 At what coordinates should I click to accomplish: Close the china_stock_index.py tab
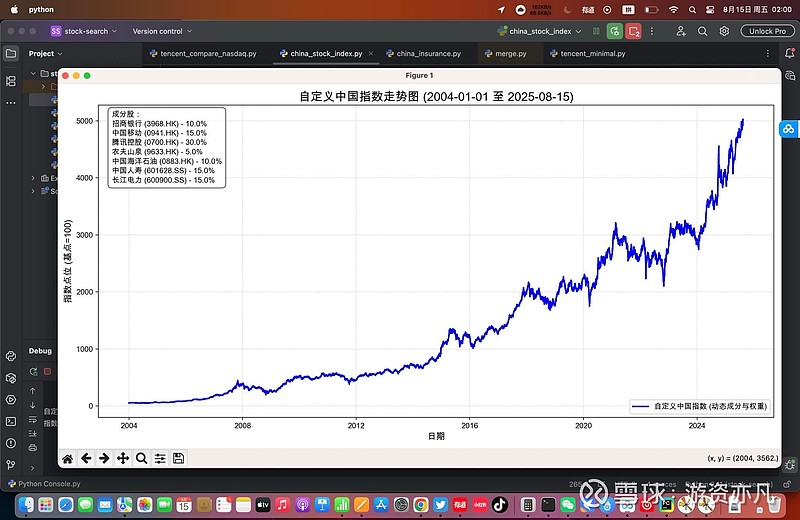pos(371,54)
